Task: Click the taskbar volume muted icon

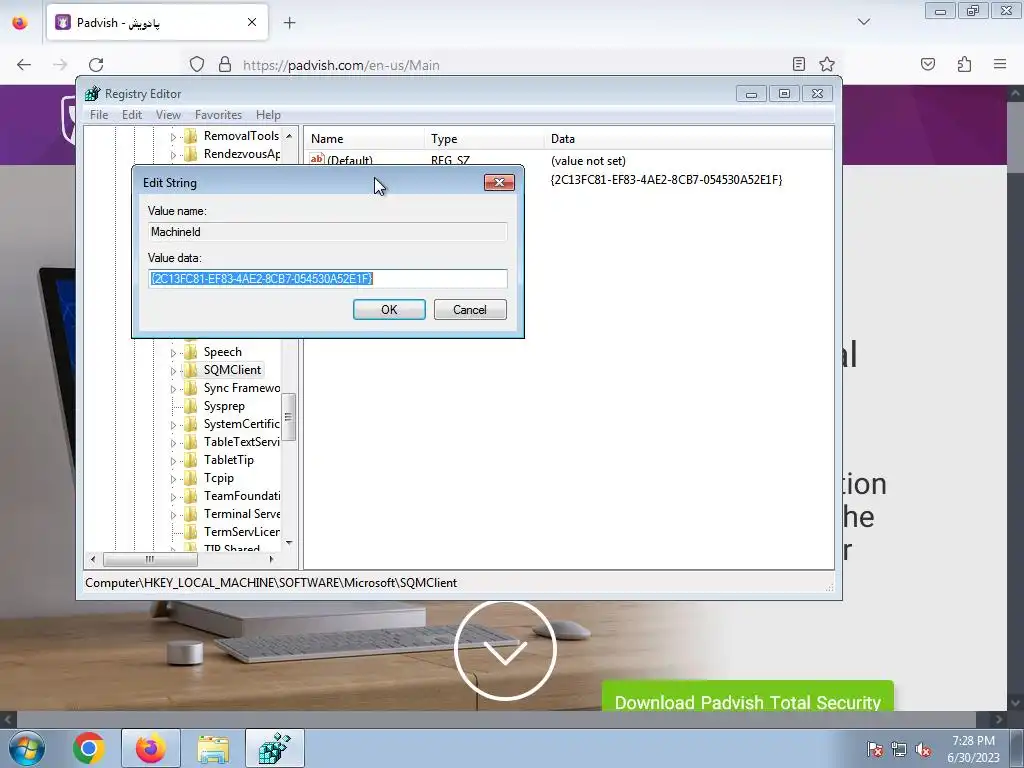Action: tap(923, 749)
